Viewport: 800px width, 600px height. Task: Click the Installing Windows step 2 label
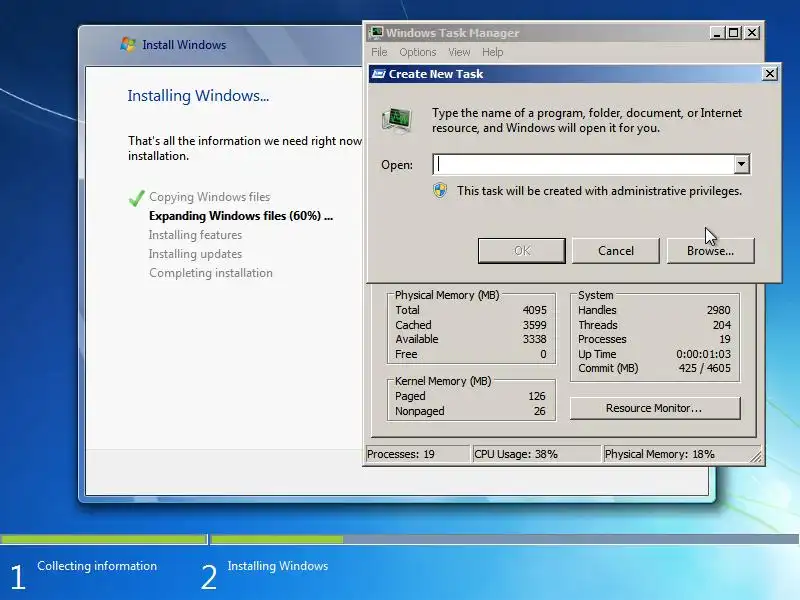click(278, 566)
